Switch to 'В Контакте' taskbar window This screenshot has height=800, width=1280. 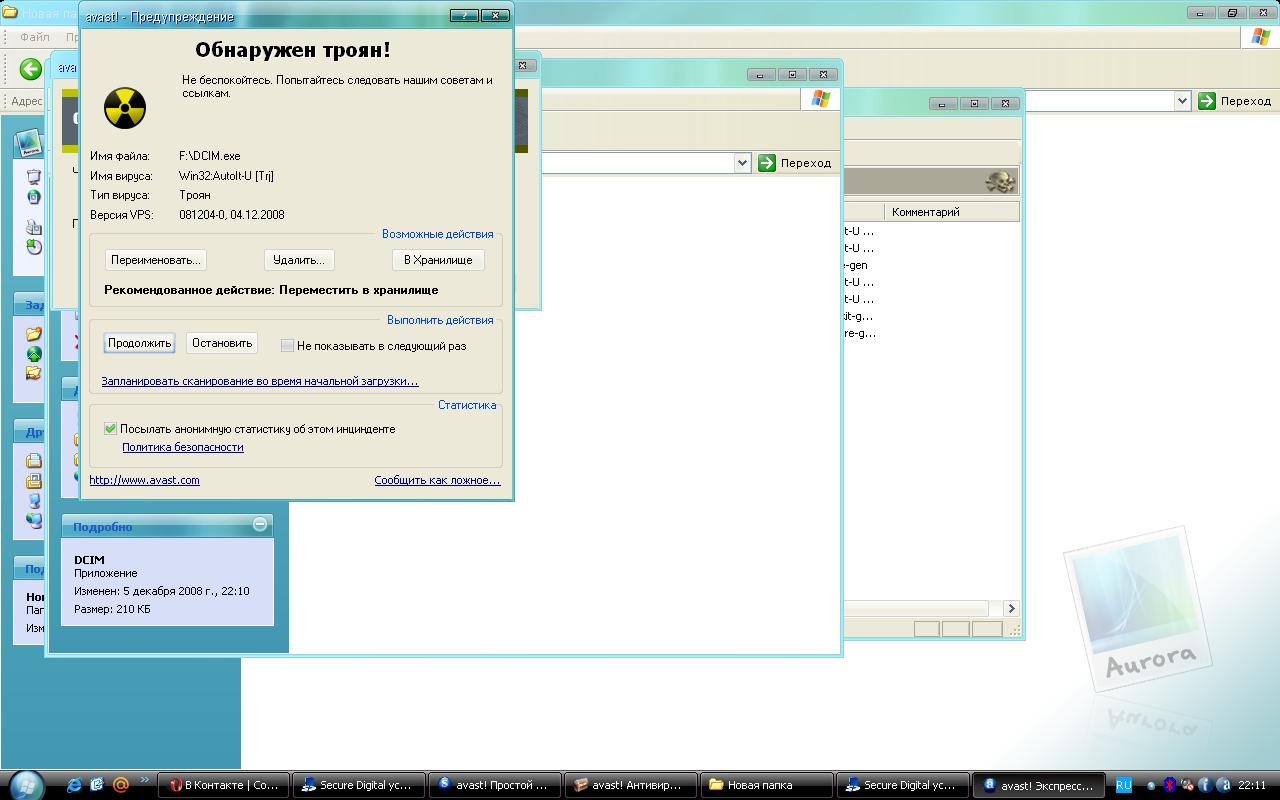tap(224, 785)
